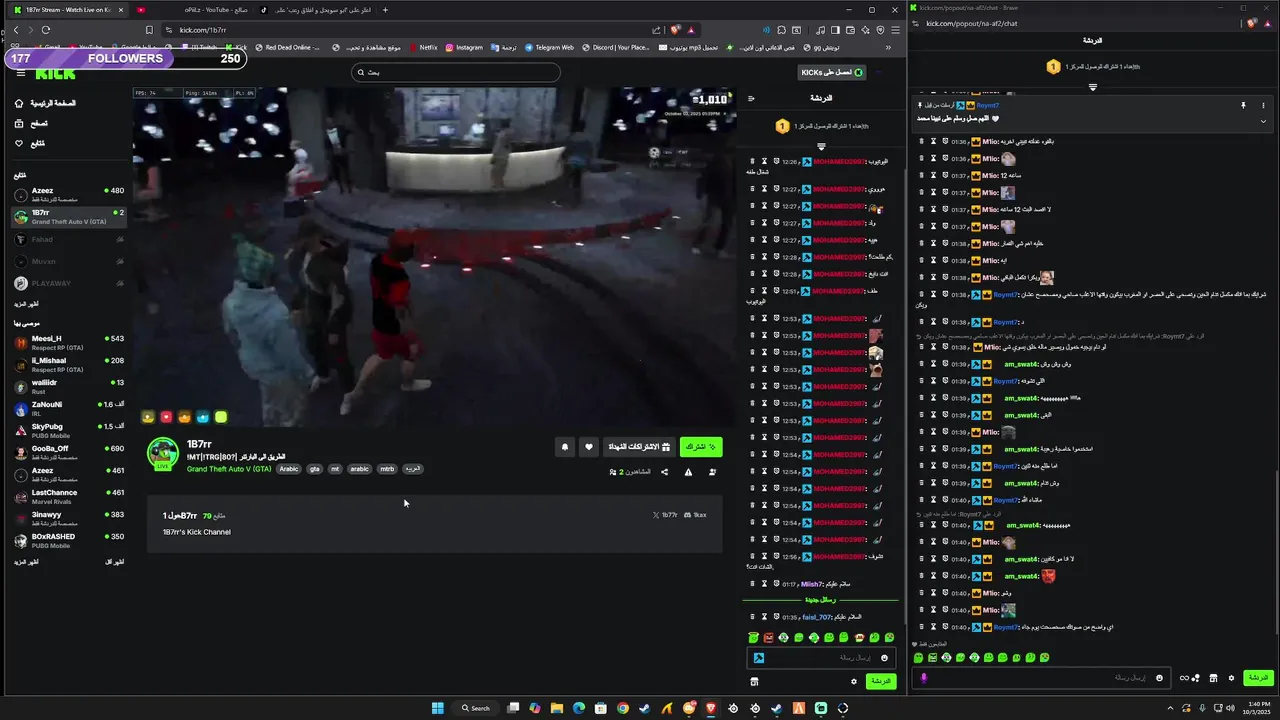The height and width of the screenshot is (720, 1280).
Task: Open shop icon in popout chat window
Action: coord(1213,678)
